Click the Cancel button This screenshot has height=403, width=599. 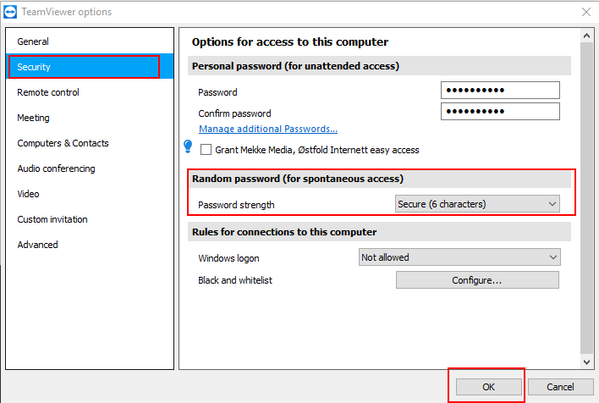[560, 387]
